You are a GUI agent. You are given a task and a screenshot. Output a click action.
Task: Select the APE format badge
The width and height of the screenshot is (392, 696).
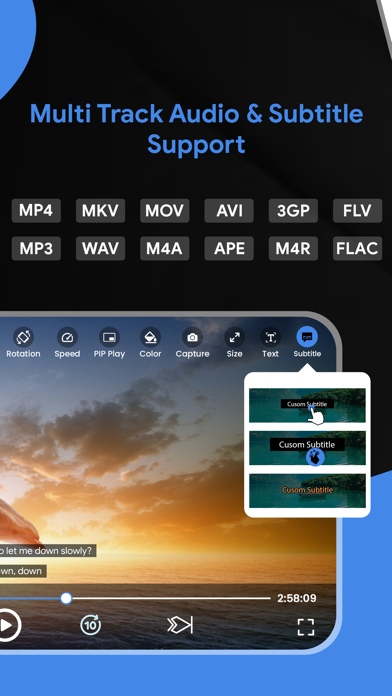click(229, 249)
